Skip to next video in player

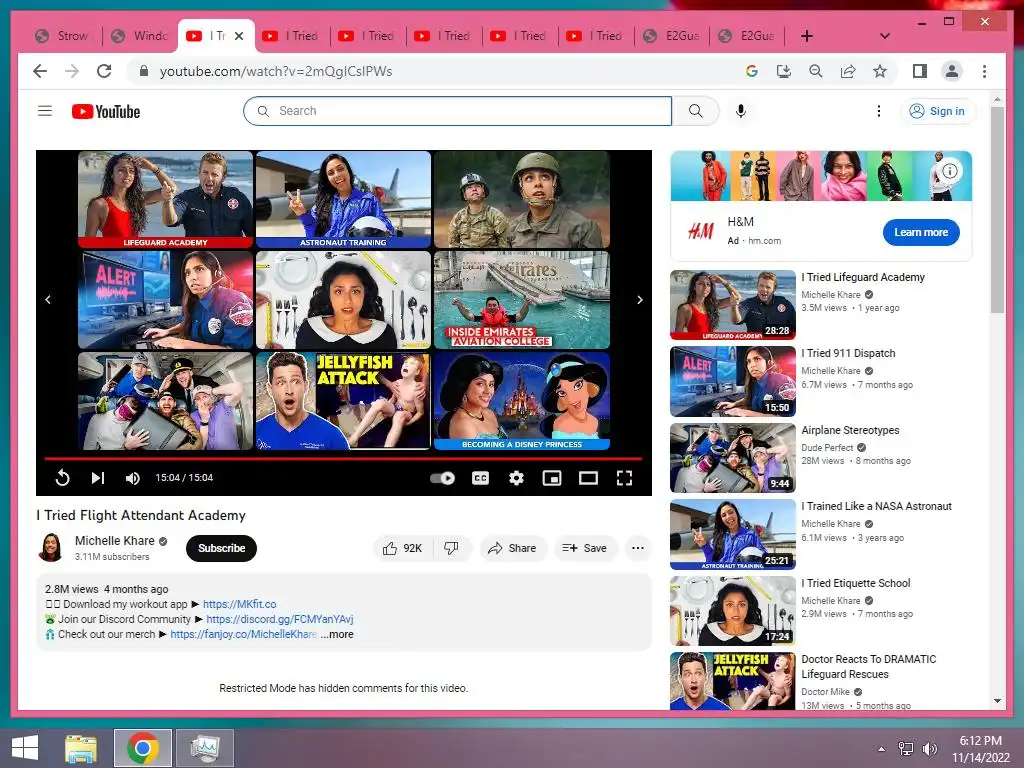97,478
